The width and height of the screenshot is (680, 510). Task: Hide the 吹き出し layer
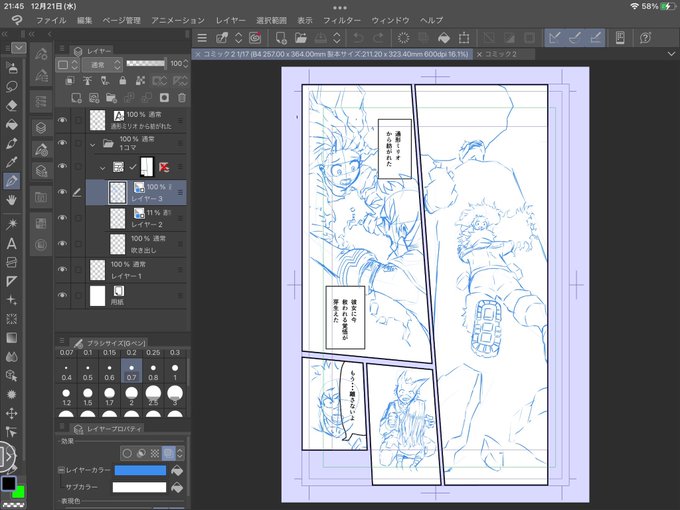pyautogui.click(x=62, y=243)
